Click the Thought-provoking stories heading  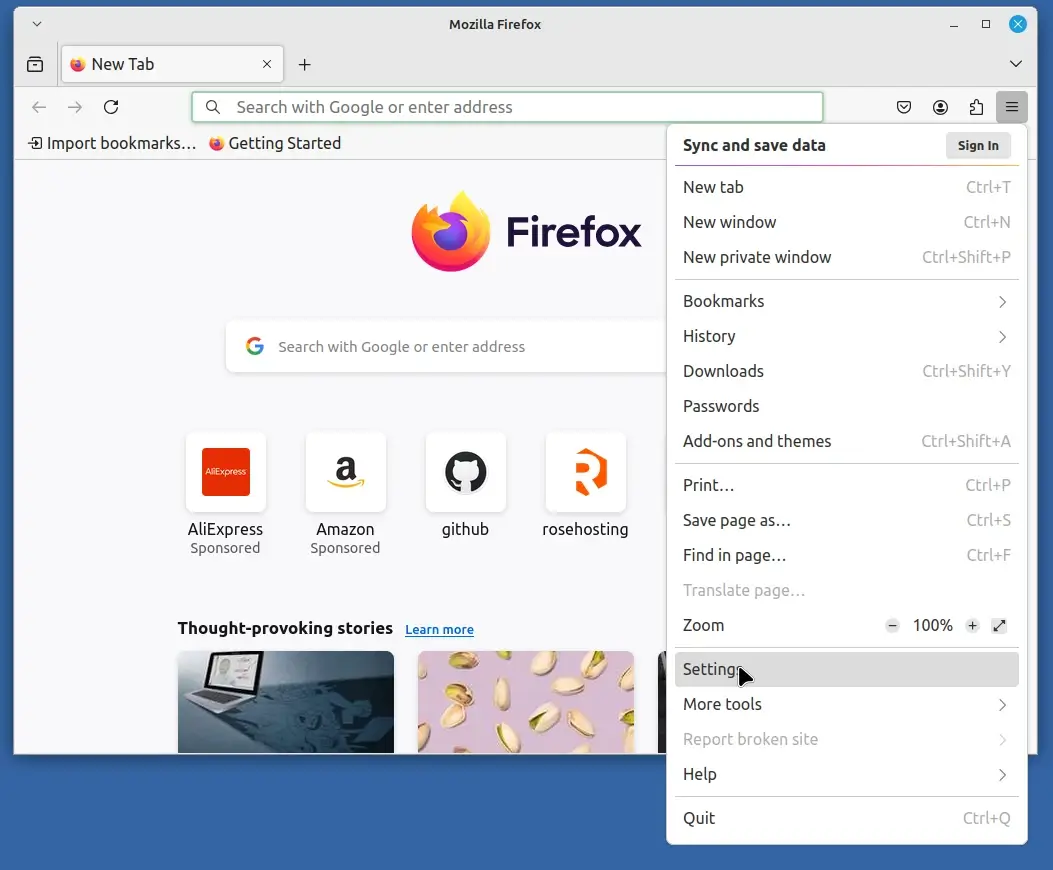pyautogui.click(x=285, y=628)
